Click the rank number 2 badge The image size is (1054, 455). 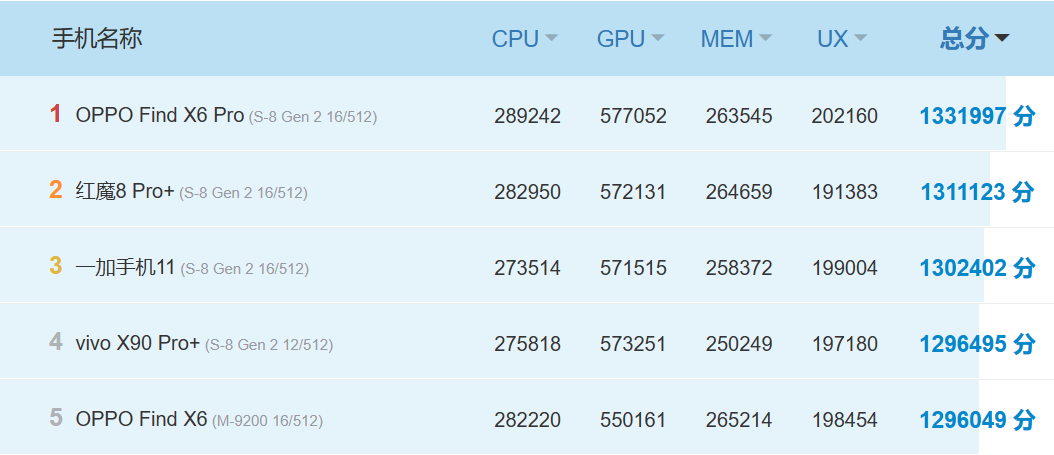[56, 190]
